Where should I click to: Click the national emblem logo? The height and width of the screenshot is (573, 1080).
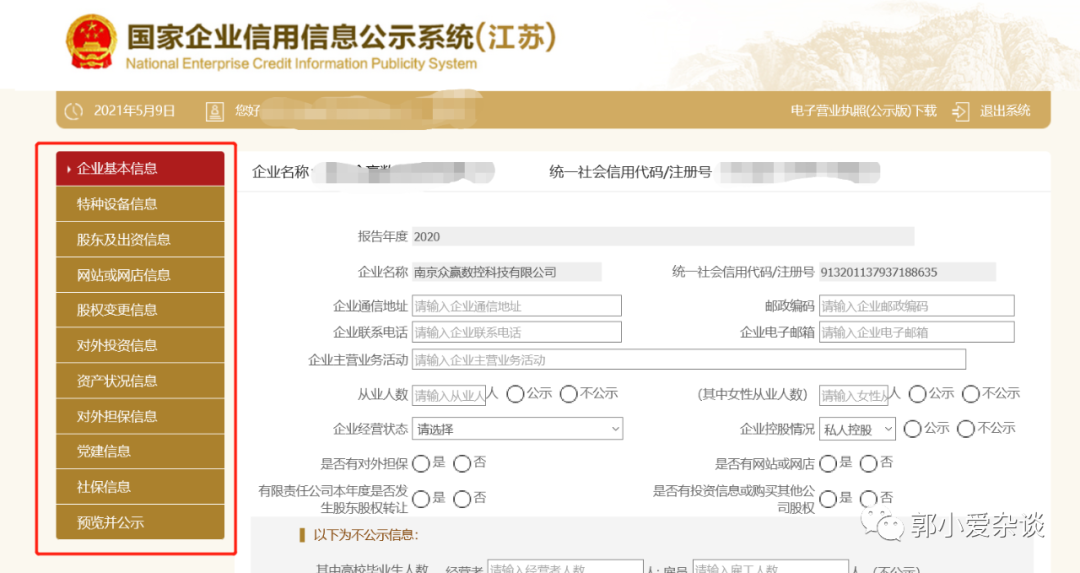coord(91,42)
